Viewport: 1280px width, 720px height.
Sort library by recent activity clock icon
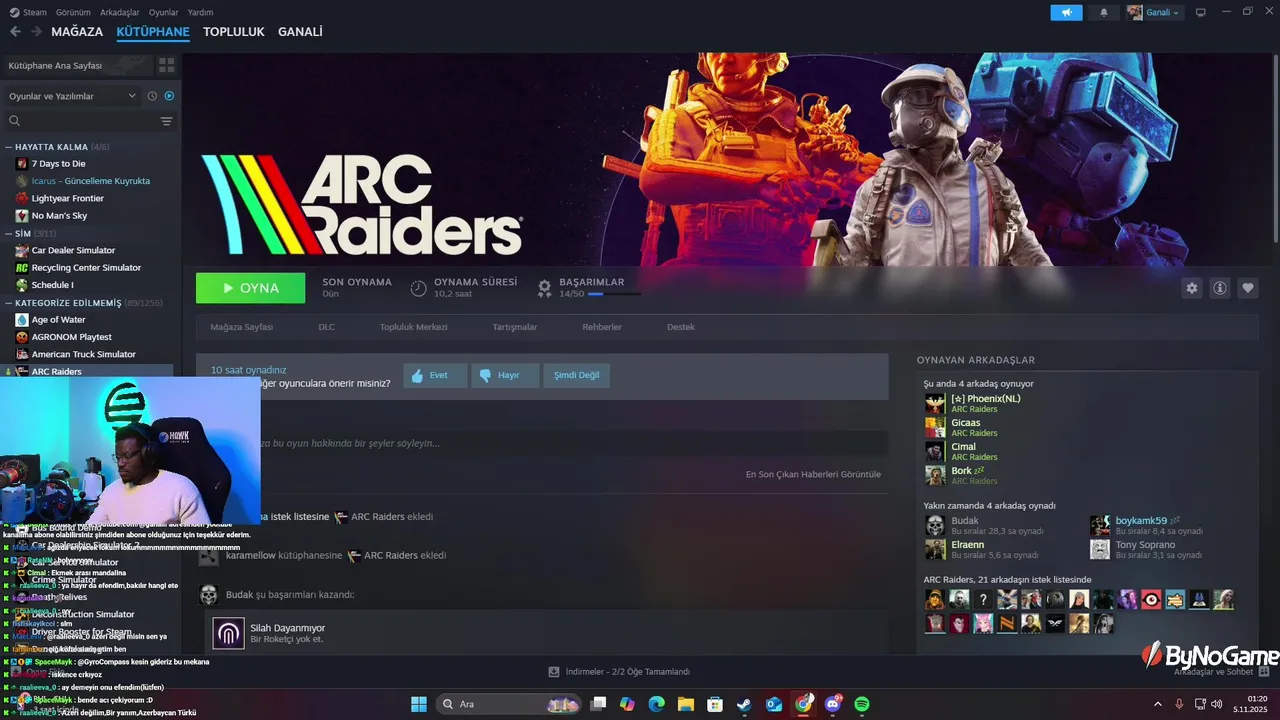(152, 96)
